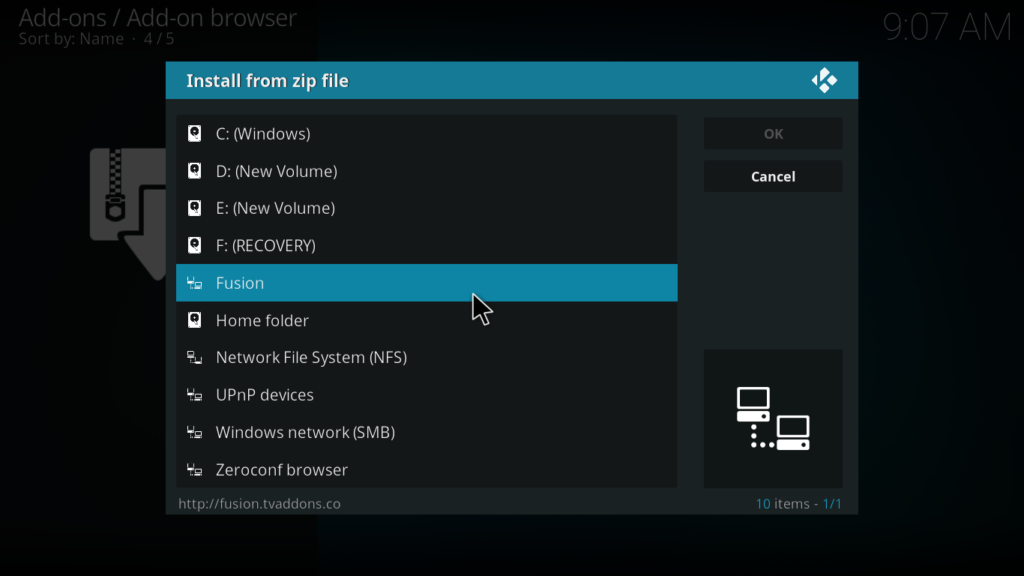The image size is (1024, 576).
Task: Click the 10 items - 1/1 counter
Action: (x=799, y=504)
